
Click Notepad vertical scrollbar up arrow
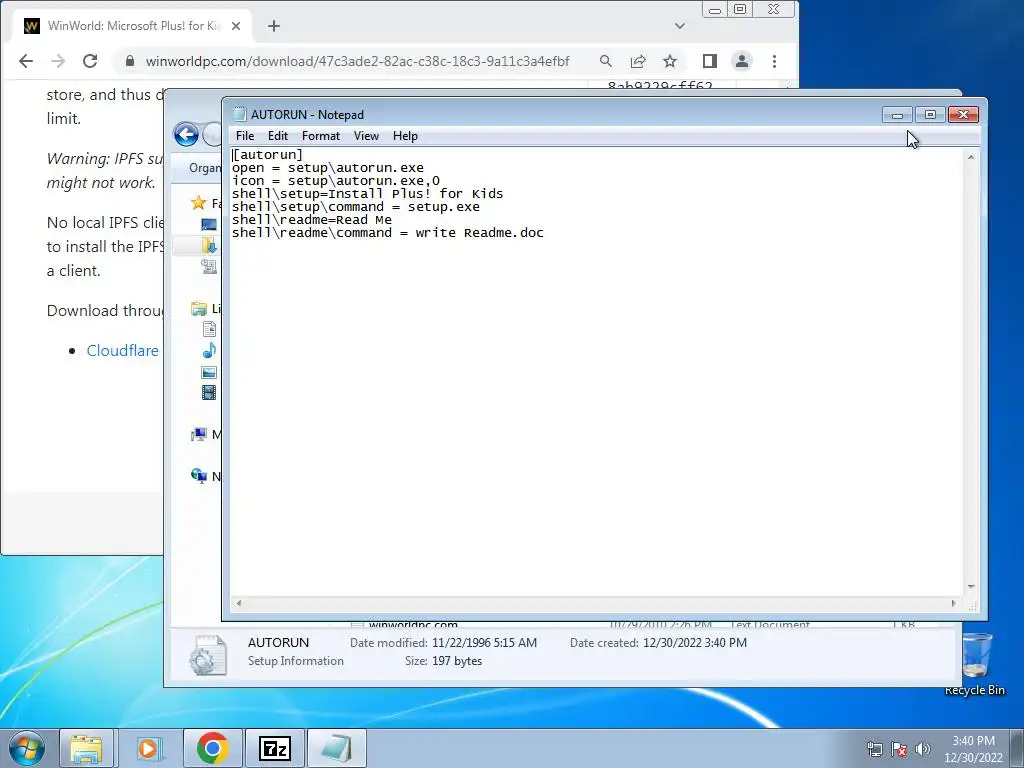coord(971,157)
